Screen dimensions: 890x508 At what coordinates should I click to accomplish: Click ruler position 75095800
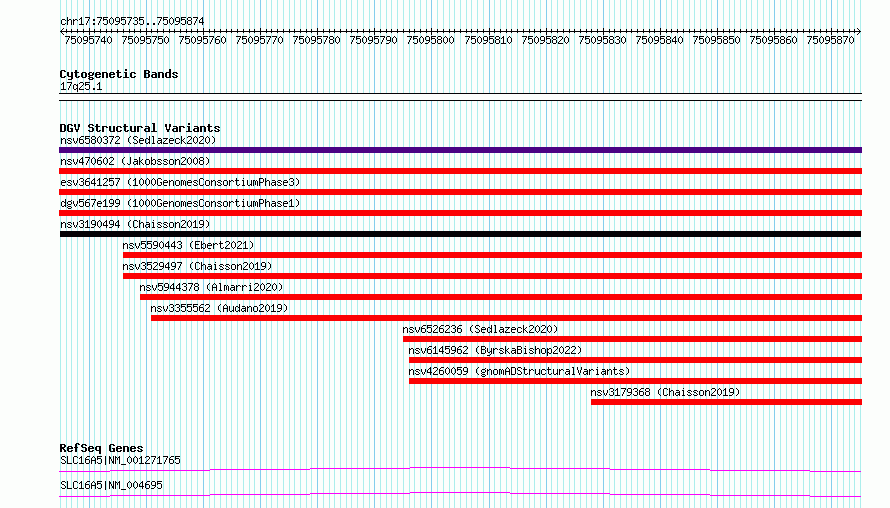pyautogui.click(x=431, y=40)
